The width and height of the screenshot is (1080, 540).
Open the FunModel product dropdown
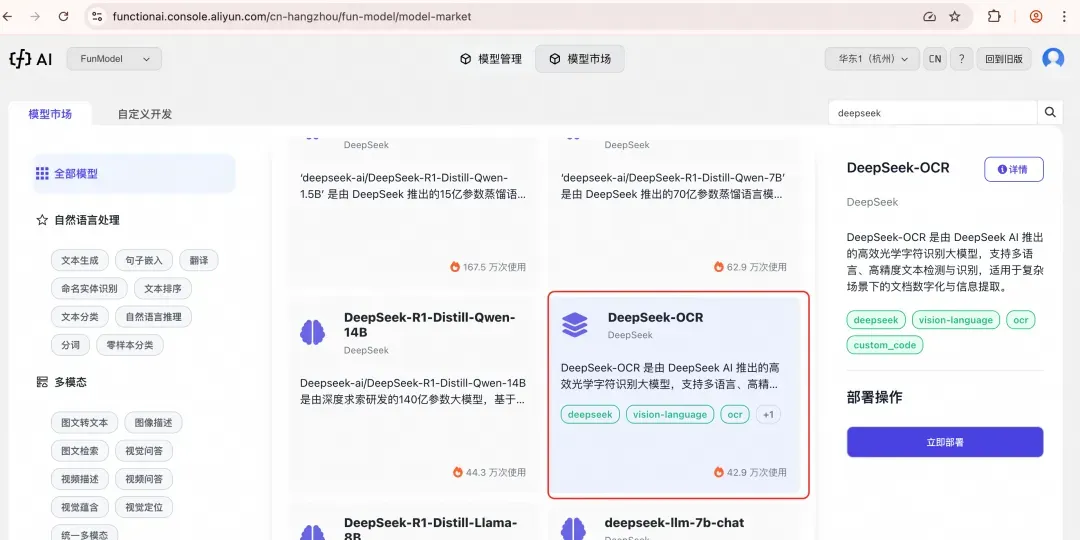pyautogui.click(x=114, y=59)
